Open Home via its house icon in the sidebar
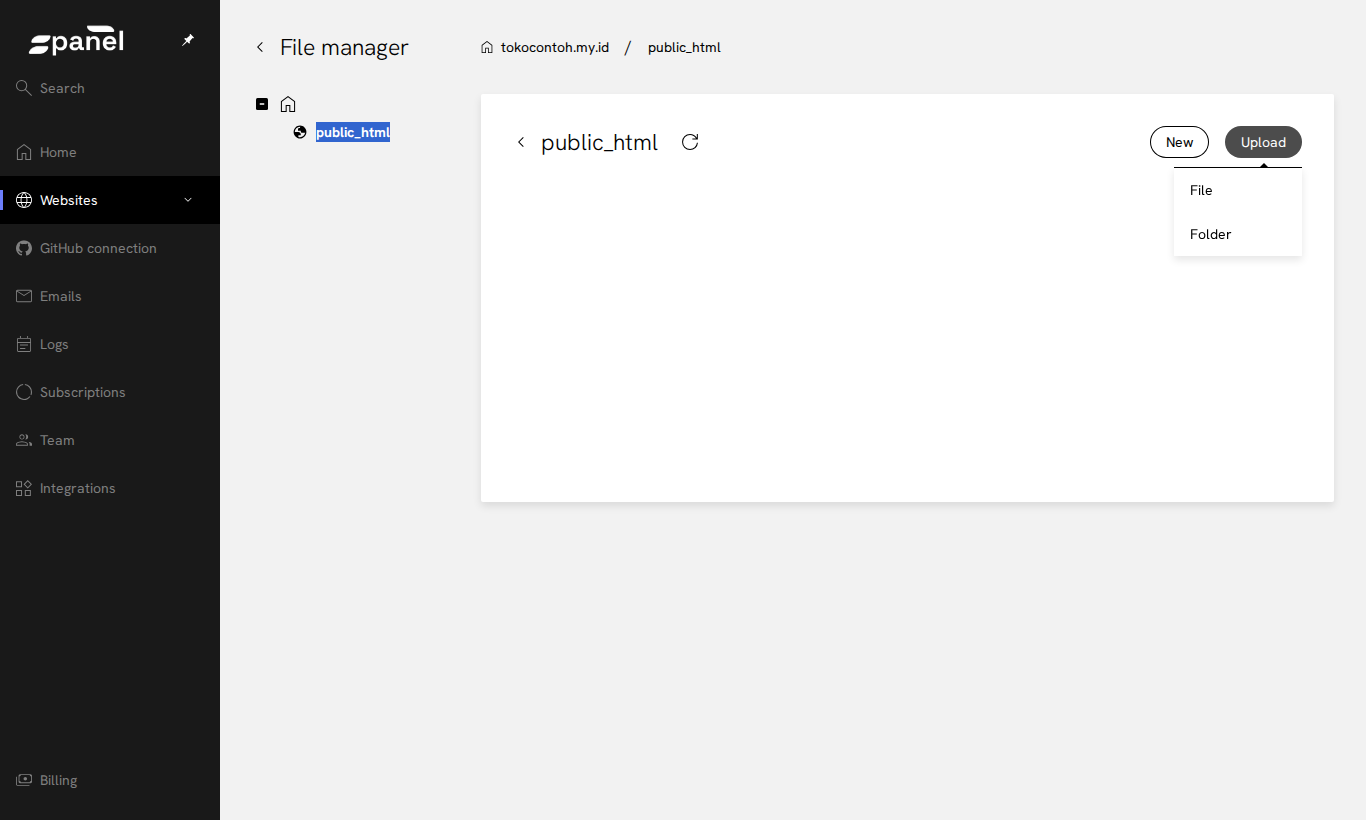This screenshot has height=820, width=1366. [24, 152]
